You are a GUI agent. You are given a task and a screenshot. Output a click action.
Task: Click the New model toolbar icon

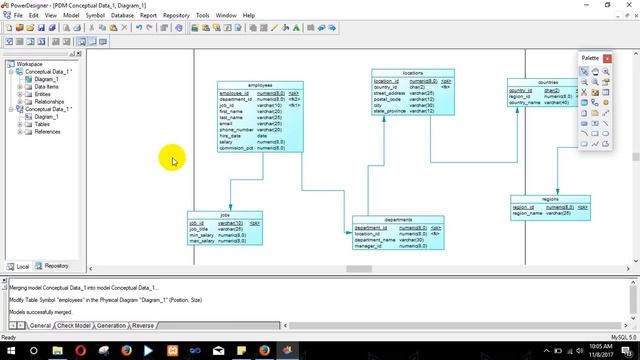[x=9, y=28]
